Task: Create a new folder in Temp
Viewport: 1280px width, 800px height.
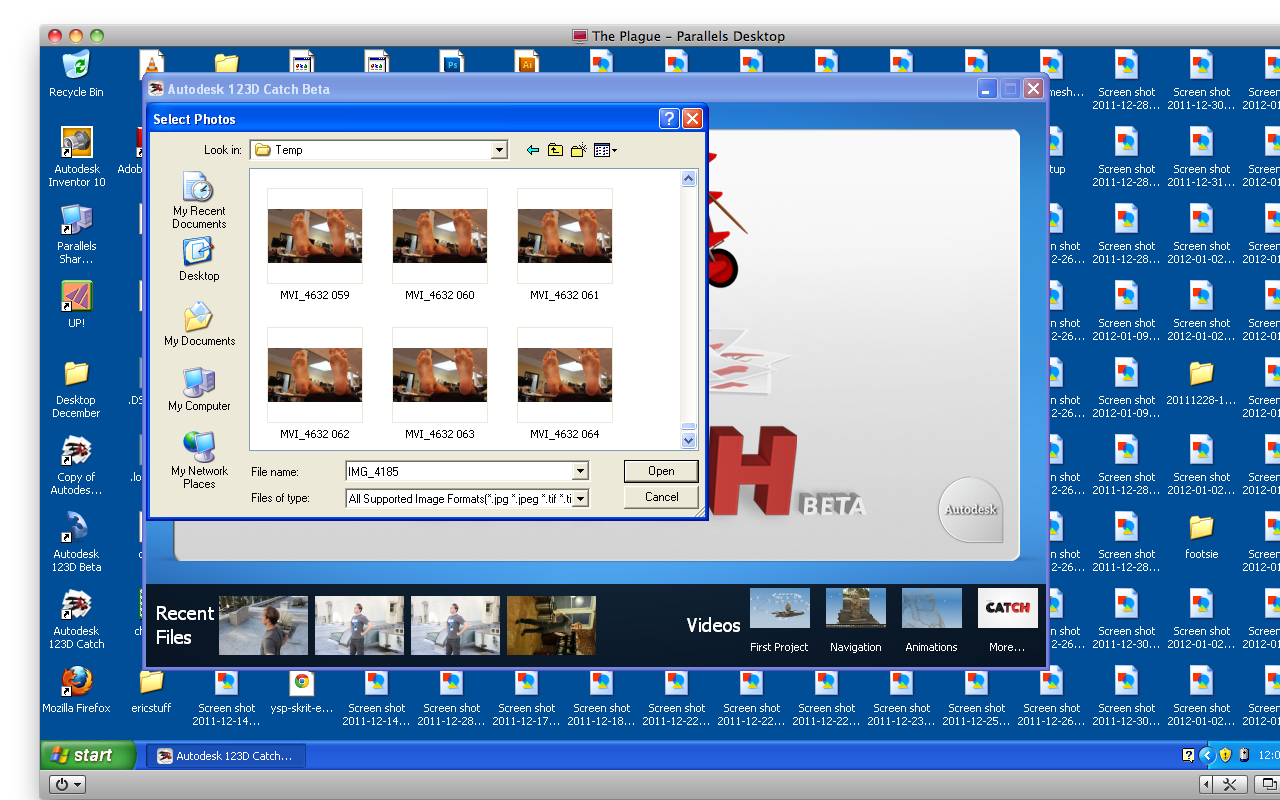Action: tap(578, 150)
